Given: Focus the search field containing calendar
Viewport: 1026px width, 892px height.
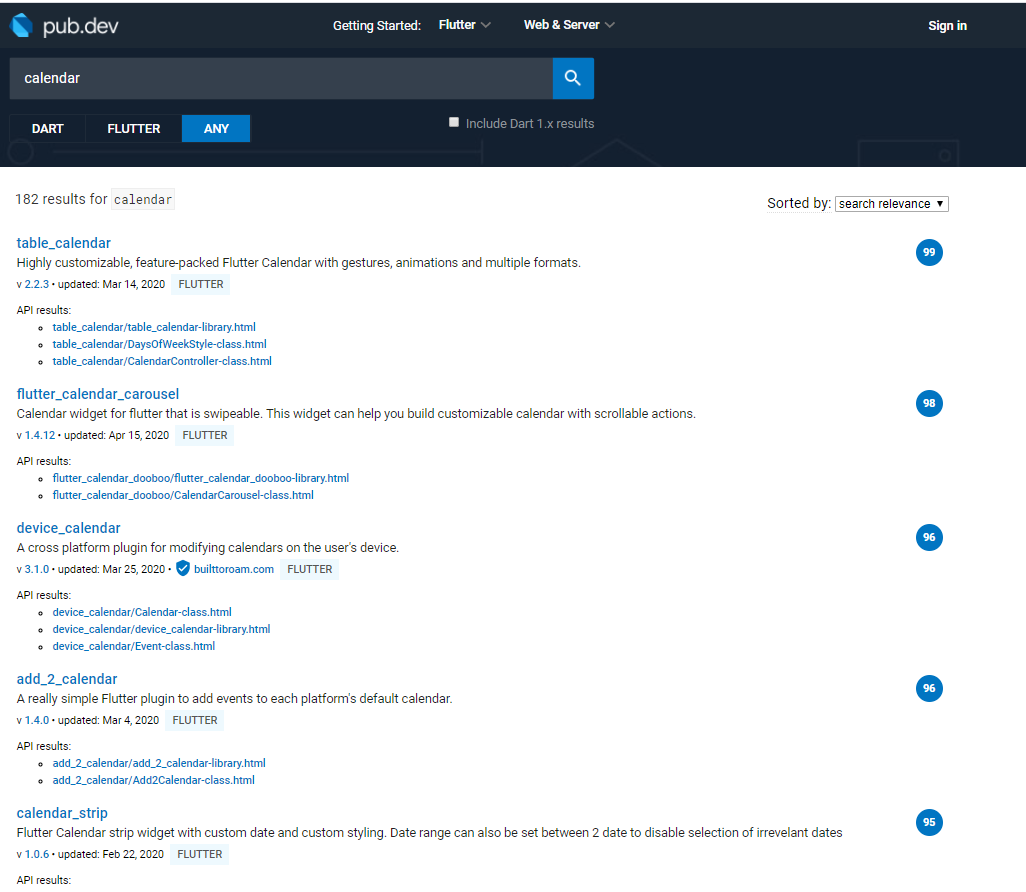Looking at the screenshot, I should (281, 79).
